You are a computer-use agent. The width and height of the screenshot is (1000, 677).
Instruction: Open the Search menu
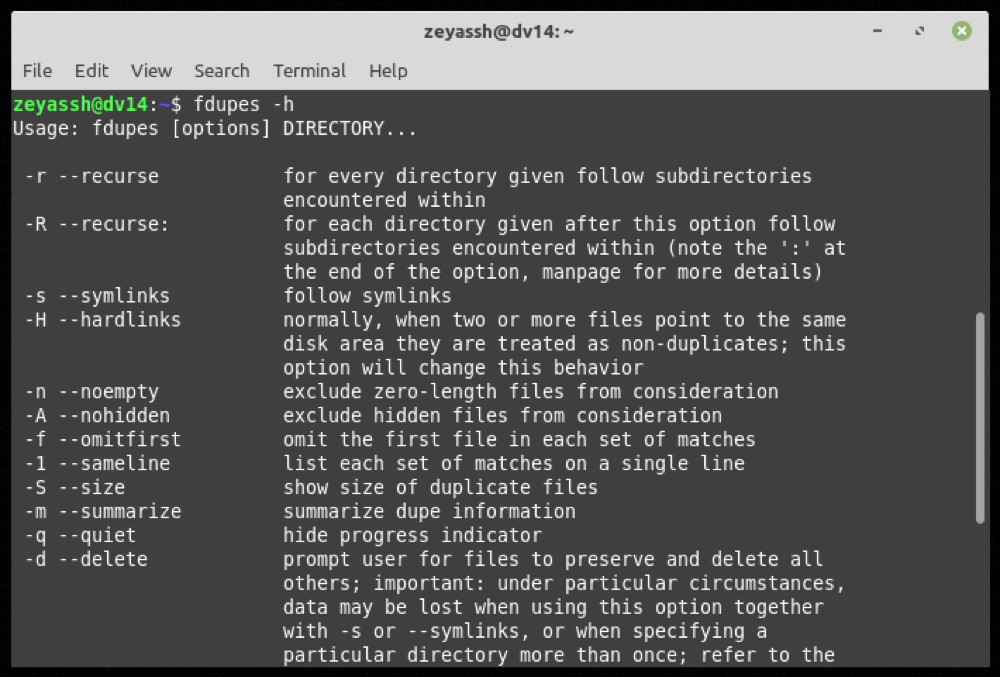pyautogui.click(x=222, y=71)
